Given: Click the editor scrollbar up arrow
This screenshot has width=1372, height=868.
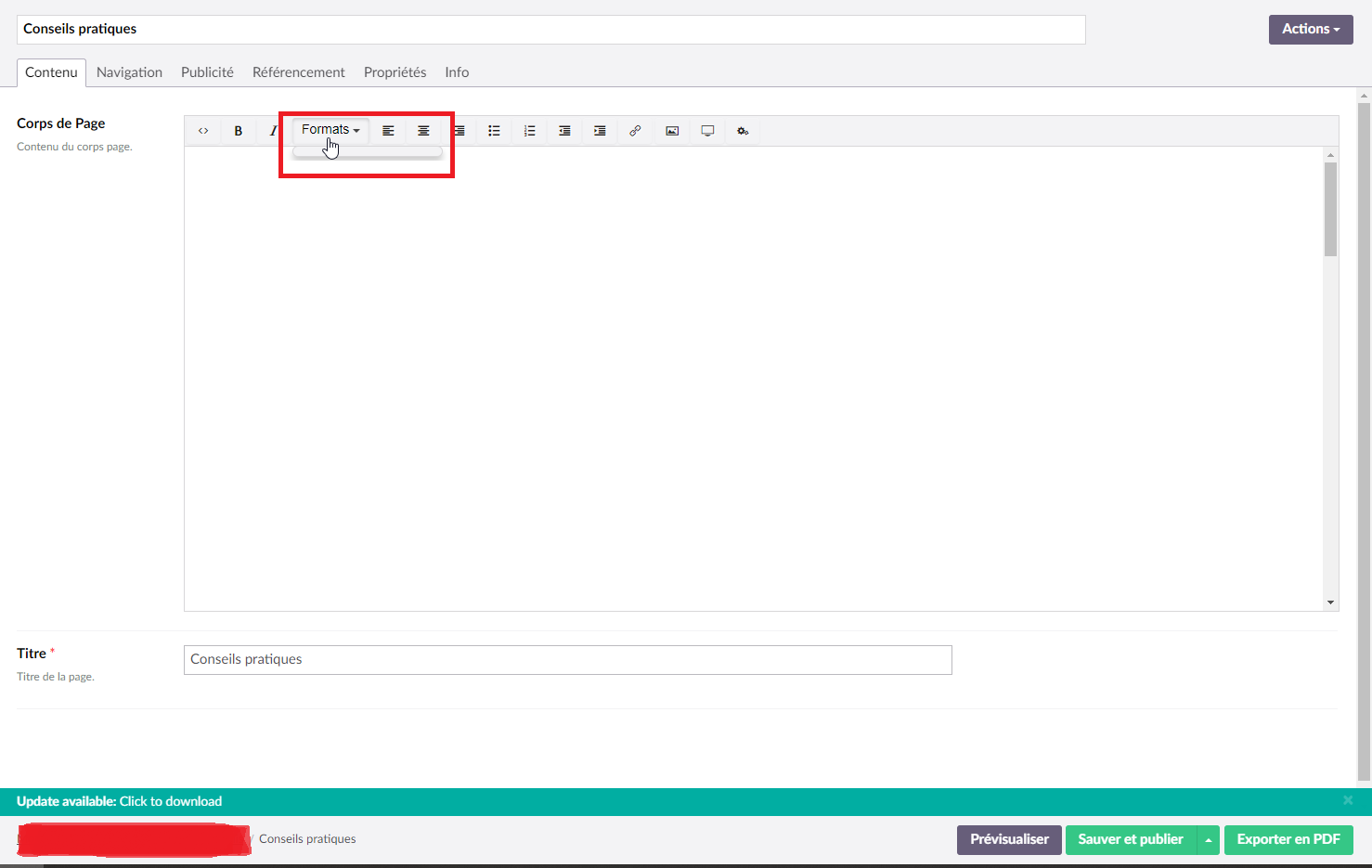Looking at the screenshot, I should coord(1330,155).
